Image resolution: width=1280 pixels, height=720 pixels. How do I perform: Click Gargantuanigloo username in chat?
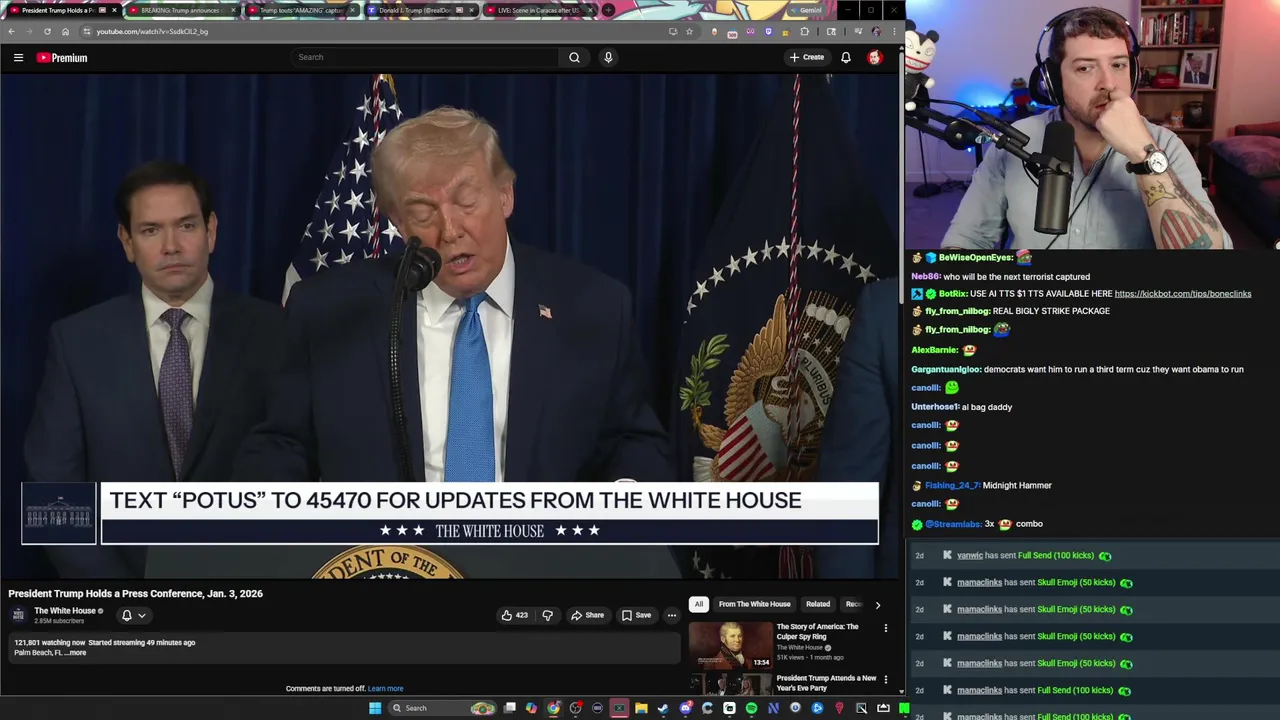pos(946,370)
